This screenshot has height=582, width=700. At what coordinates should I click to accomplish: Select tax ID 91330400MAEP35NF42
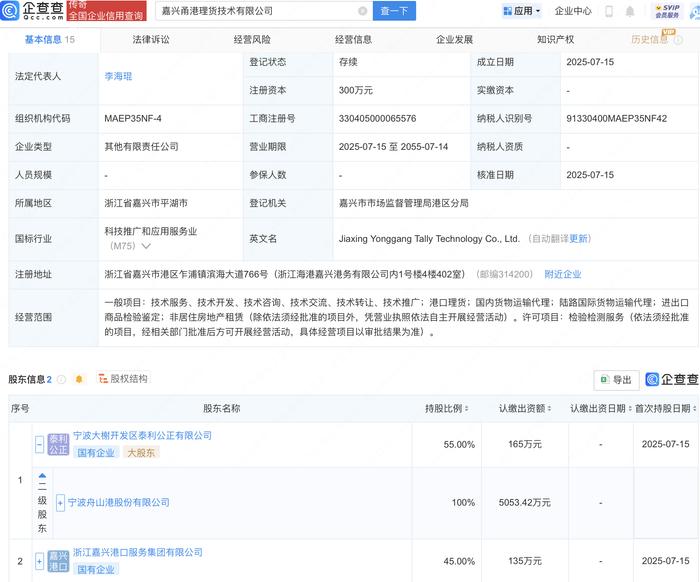pos(617,119)
